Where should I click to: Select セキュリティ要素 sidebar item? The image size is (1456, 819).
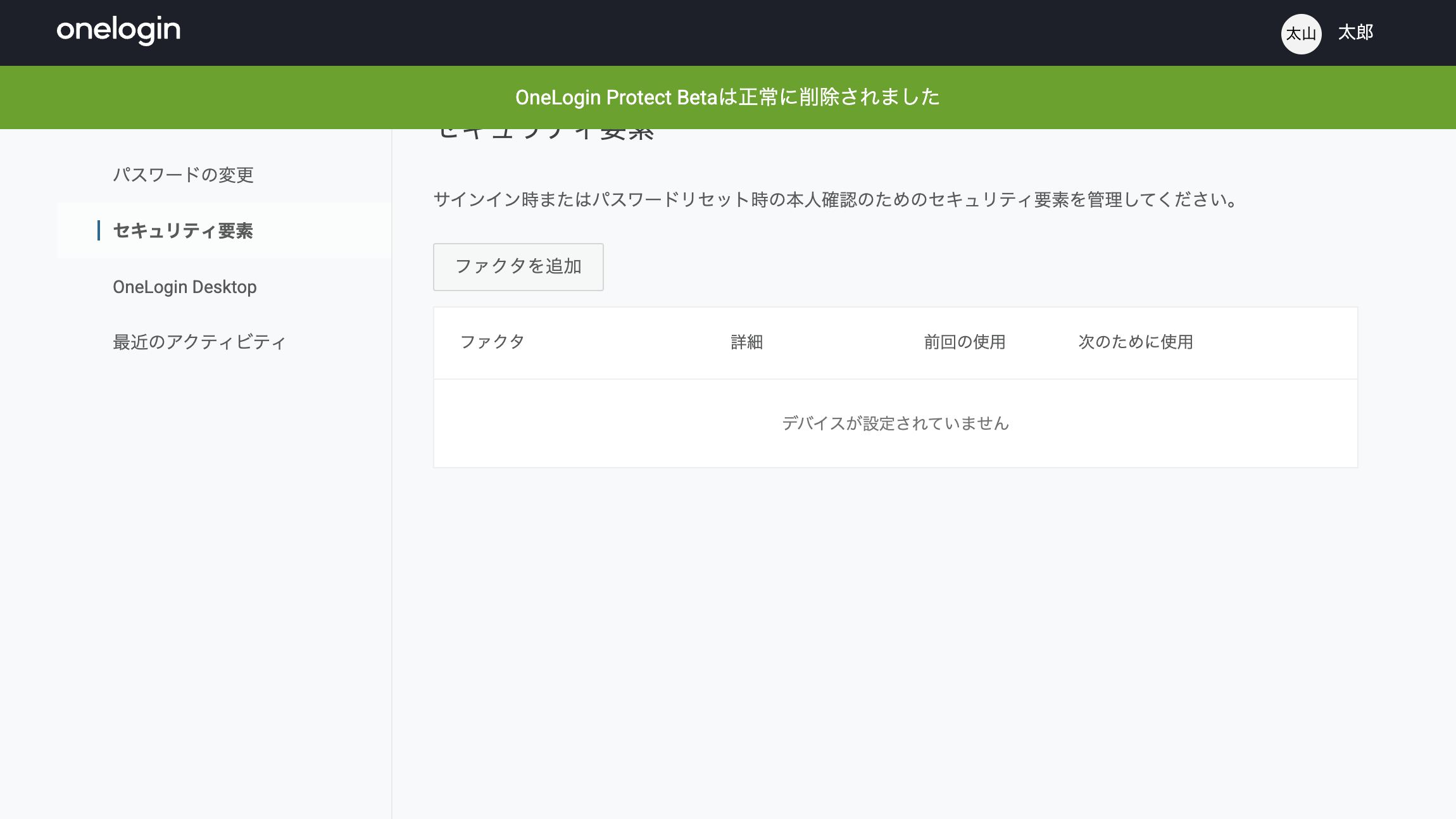224,230
